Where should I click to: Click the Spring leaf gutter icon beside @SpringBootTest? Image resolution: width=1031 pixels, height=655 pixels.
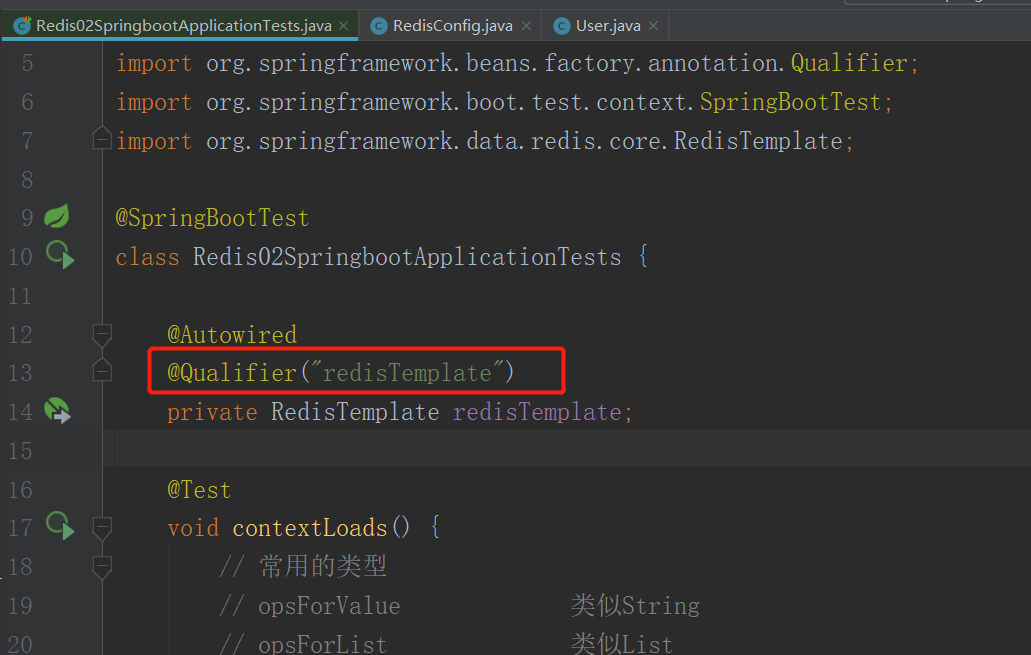(57, 216)
